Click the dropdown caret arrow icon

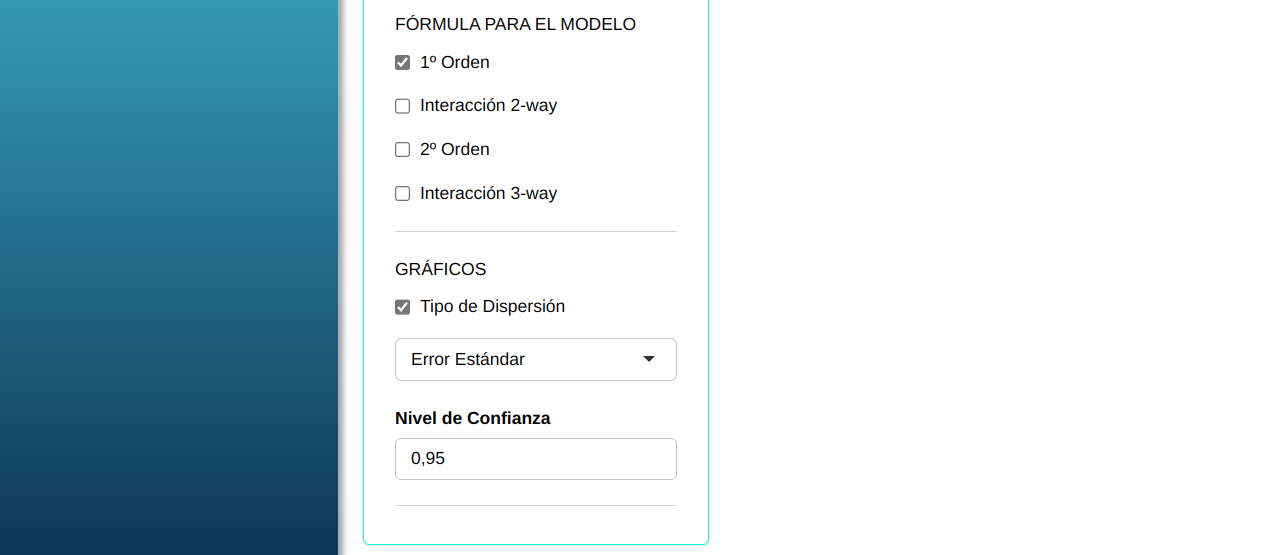tap(649, 359)
